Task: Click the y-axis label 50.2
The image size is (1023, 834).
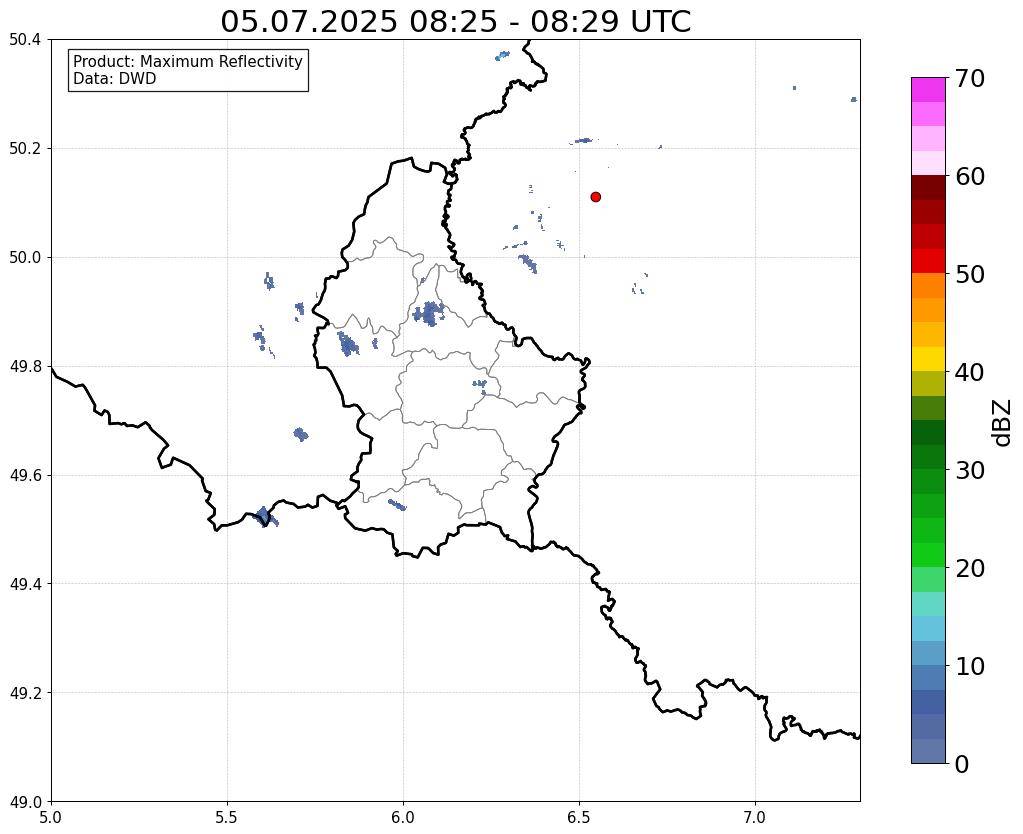Action: [x=25, y=149]
